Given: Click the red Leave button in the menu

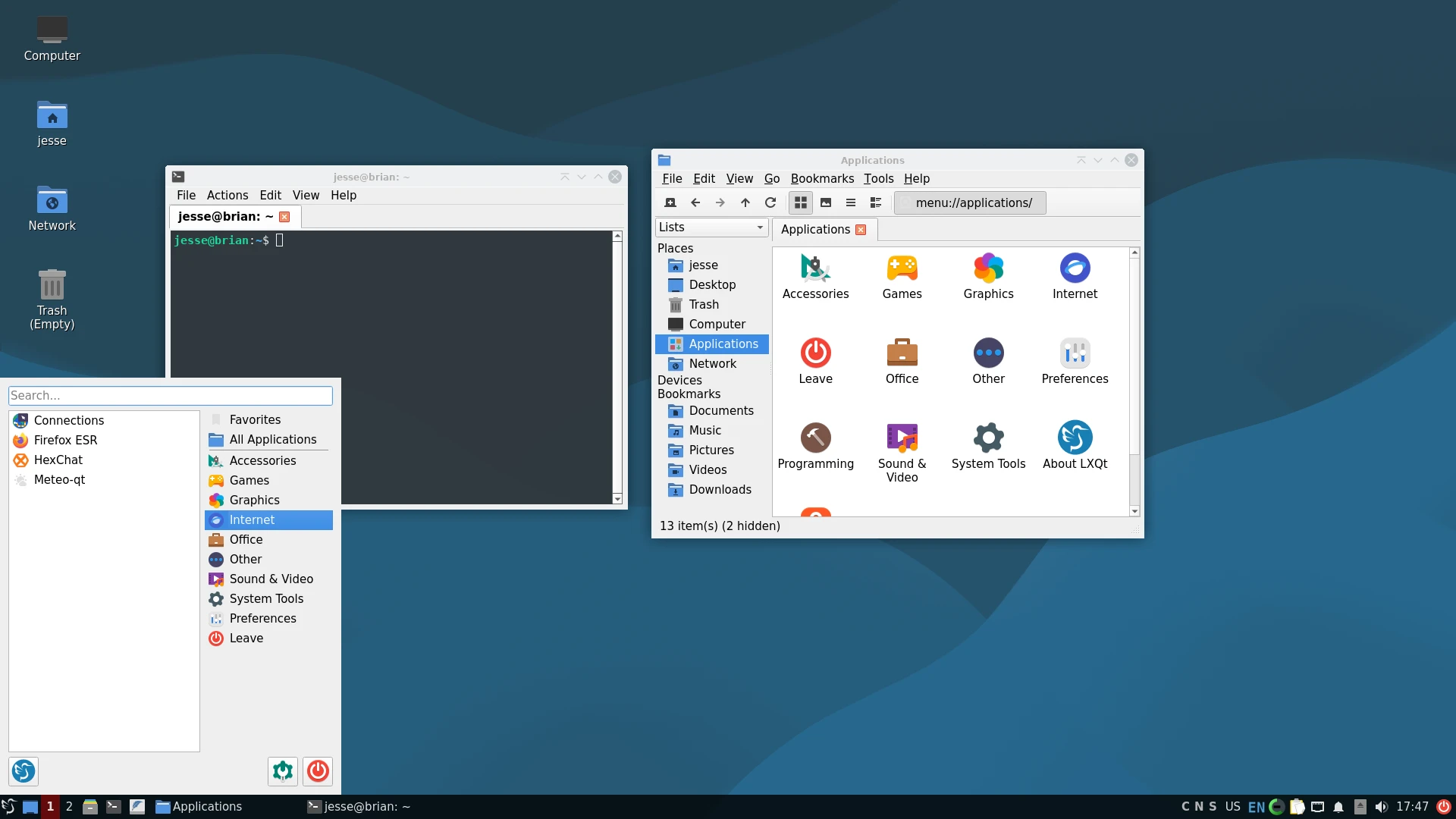Looking at the screenshot, I should [318, 771].
